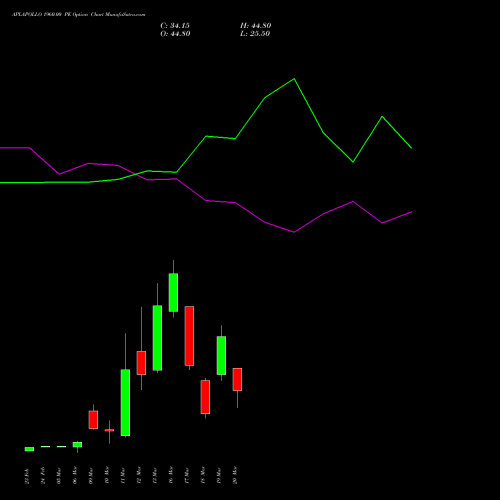Click the 17 Mar date label
Image resolution: width=500 pixels, height=500 pixels.
tap(187, 476)
